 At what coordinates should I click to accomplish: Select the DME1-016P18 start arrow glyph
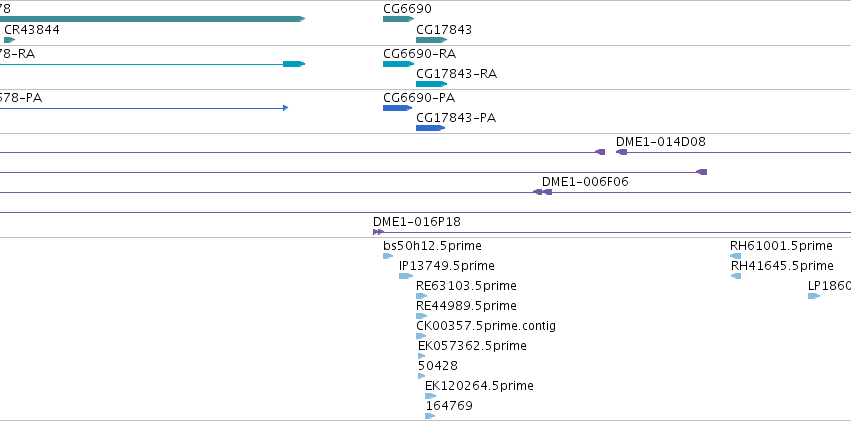[378, 232]
